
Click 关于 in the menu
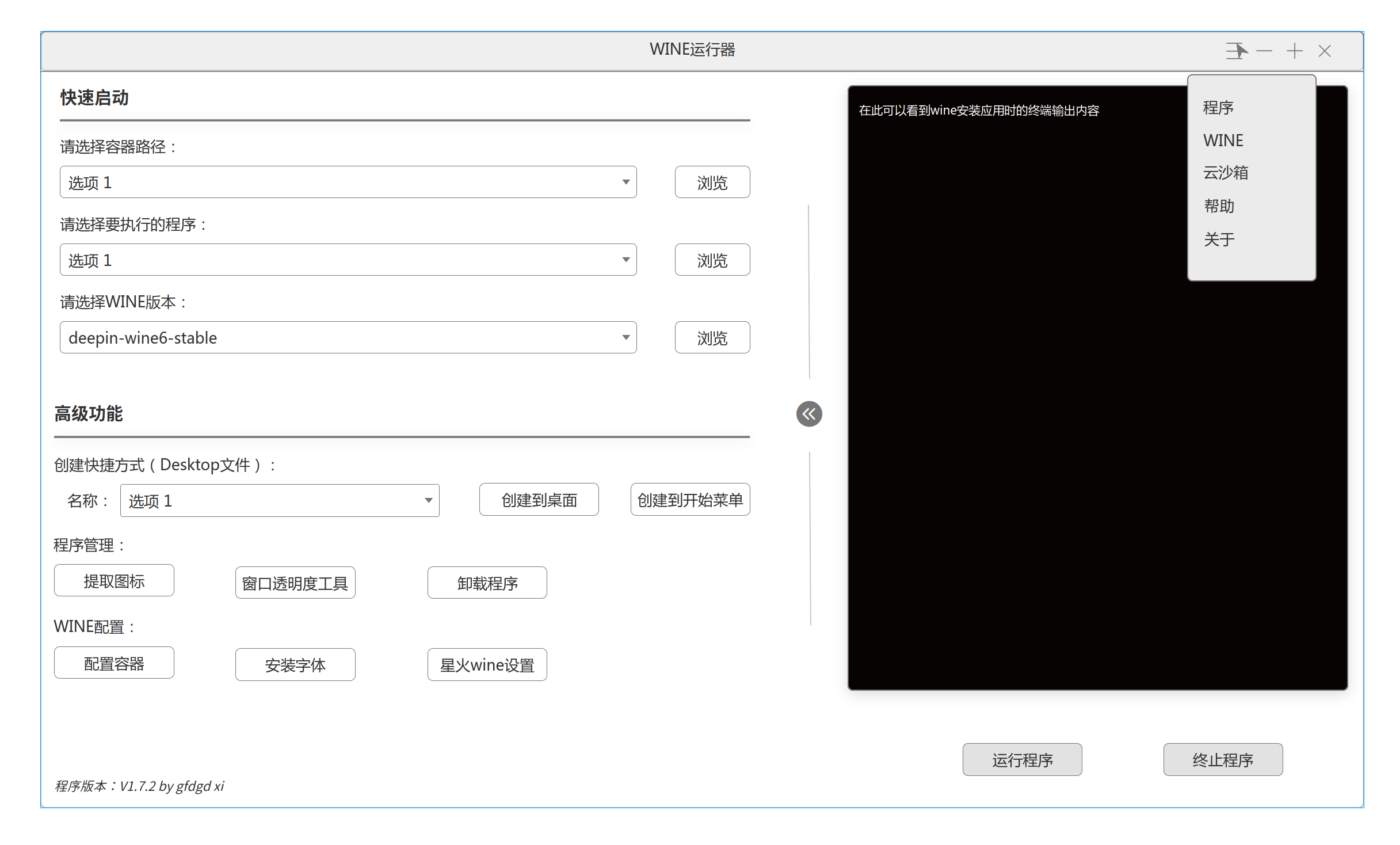(x=1219, y=239)
